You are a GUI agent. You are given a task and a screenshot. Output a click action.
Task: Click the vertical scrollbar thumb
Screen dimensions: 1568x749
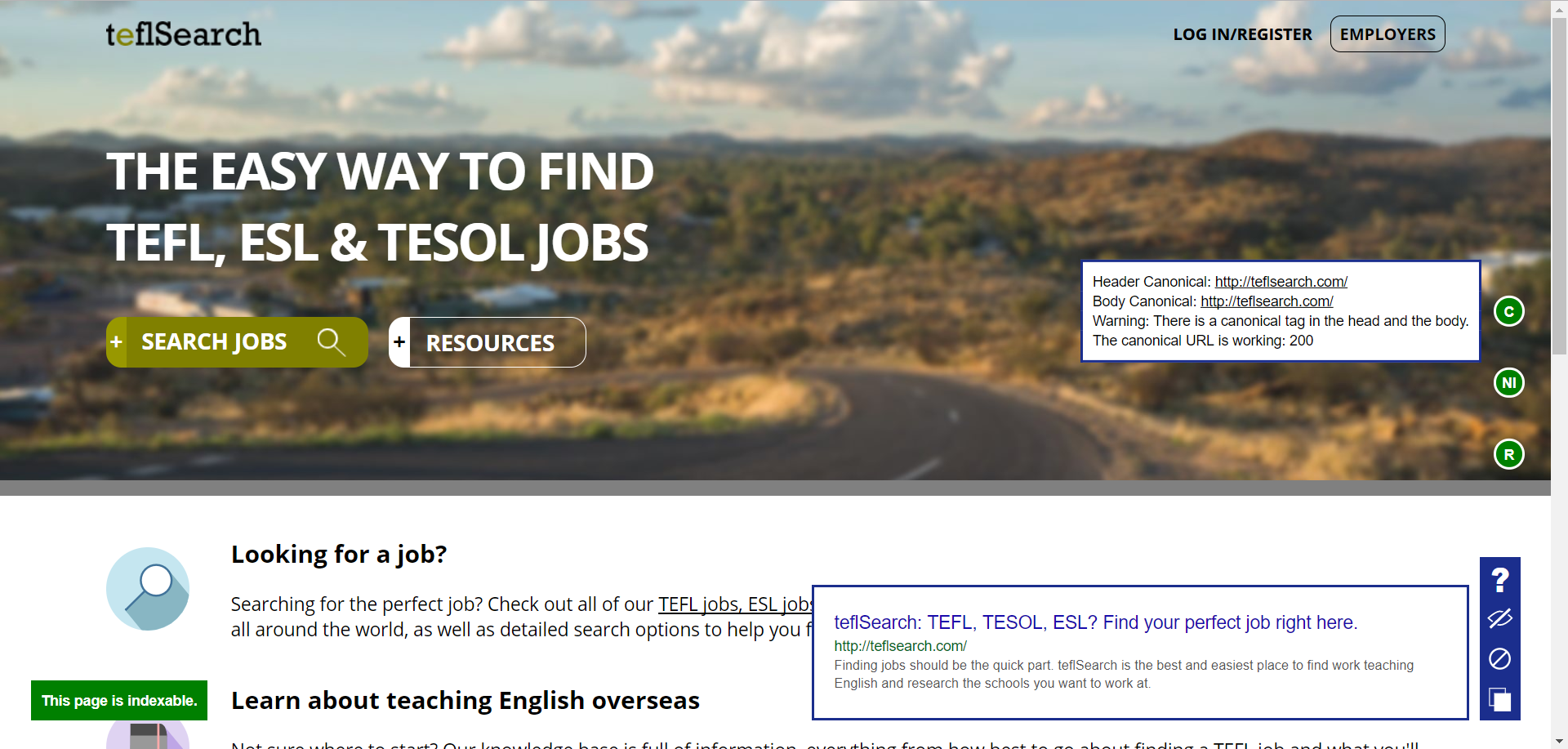[1560, 185]
